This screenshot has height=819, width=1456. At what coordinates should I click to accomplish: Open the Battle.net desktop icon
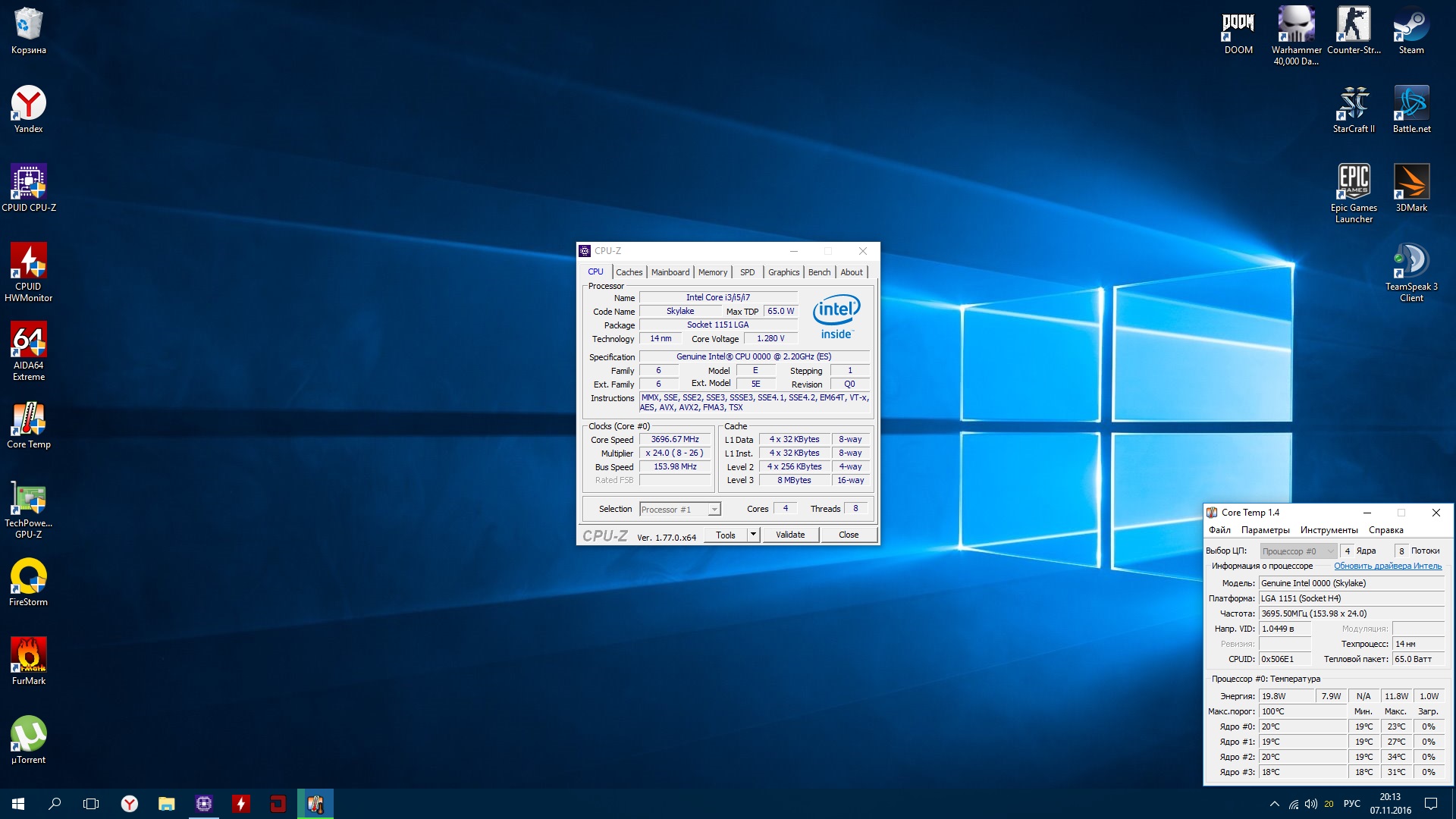pos(1411,104)
